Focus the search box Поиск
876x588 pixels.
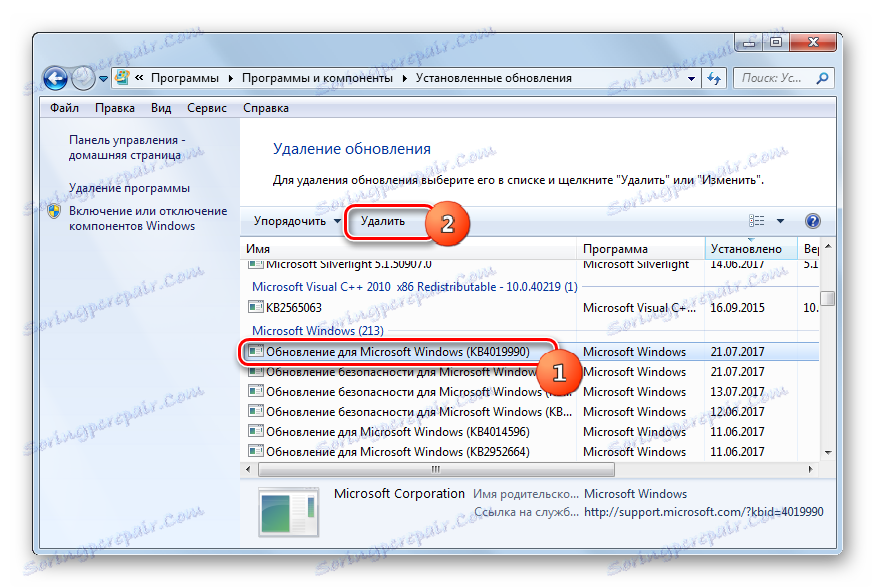coord(772,78)
